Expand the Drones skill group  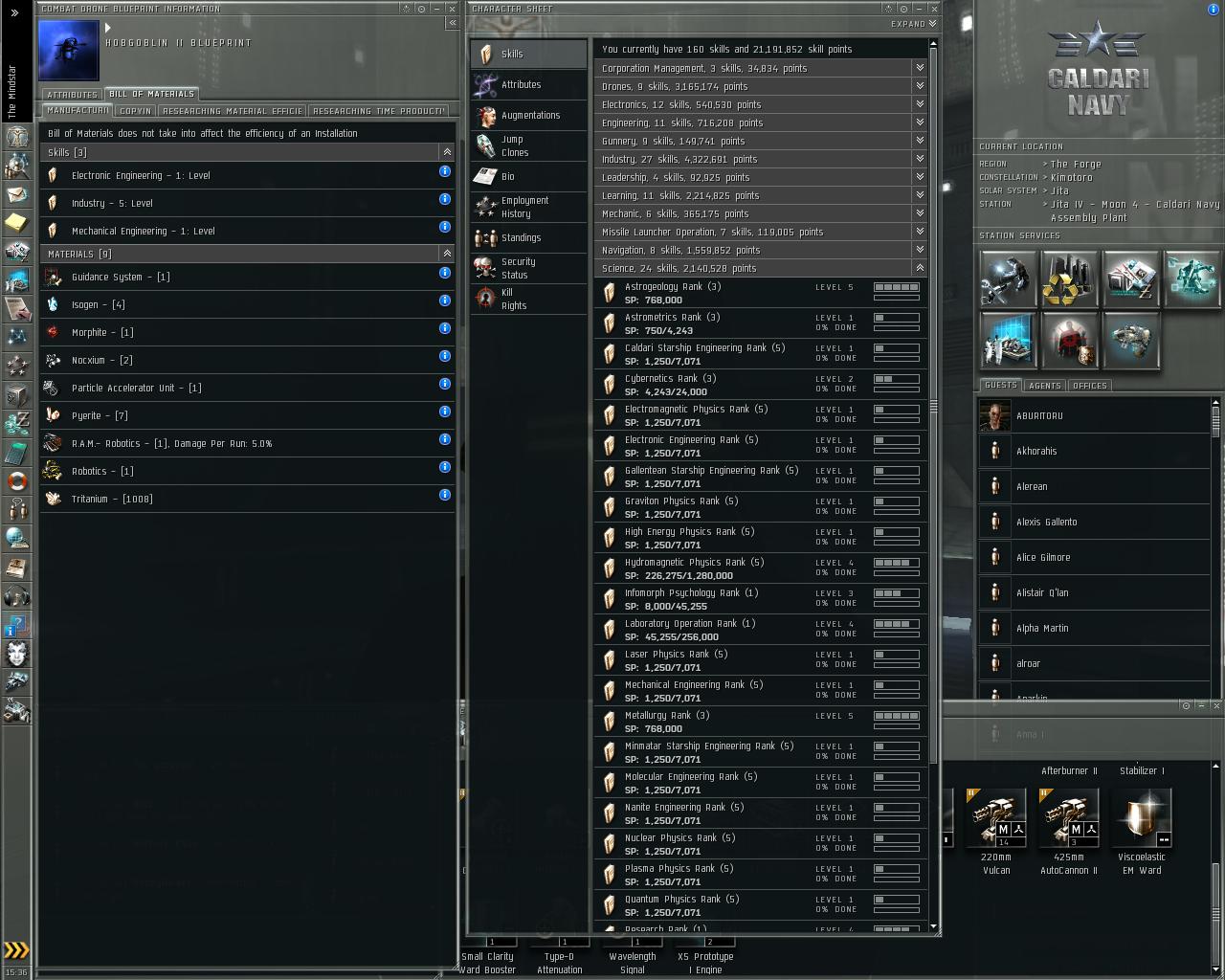[x=919, y=86]
